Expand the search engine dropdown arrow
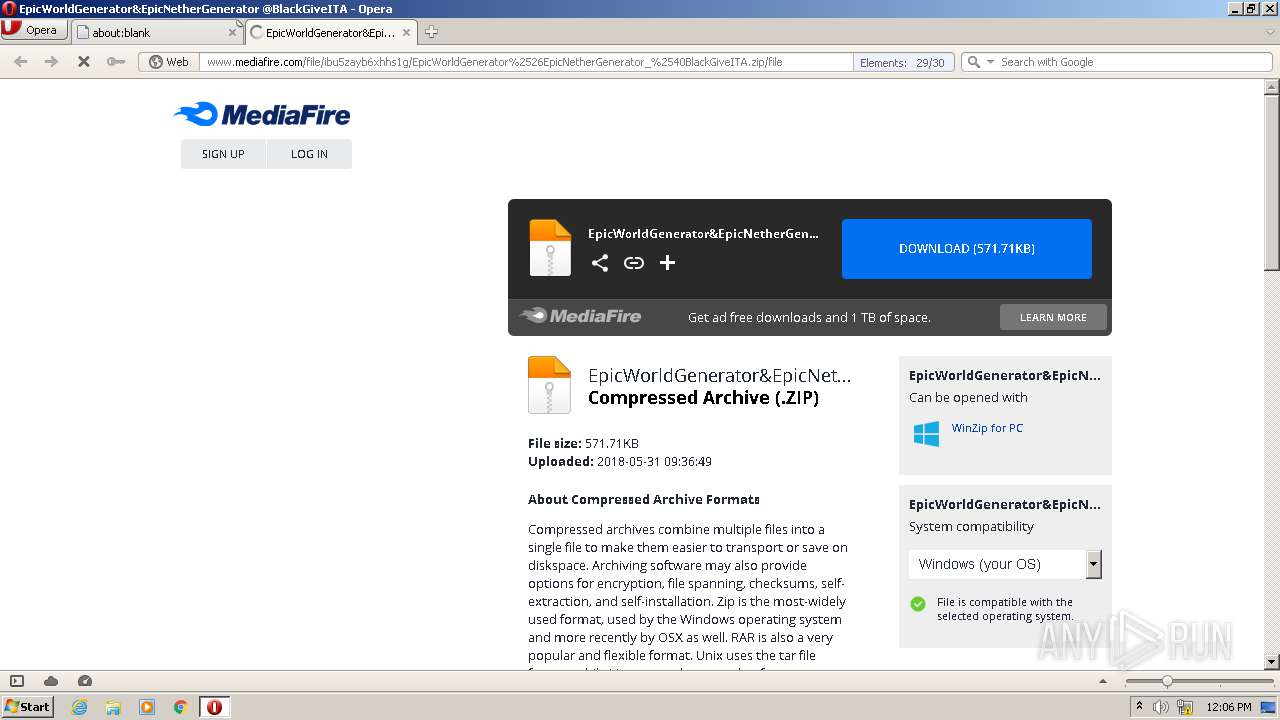 pos(990,61)
